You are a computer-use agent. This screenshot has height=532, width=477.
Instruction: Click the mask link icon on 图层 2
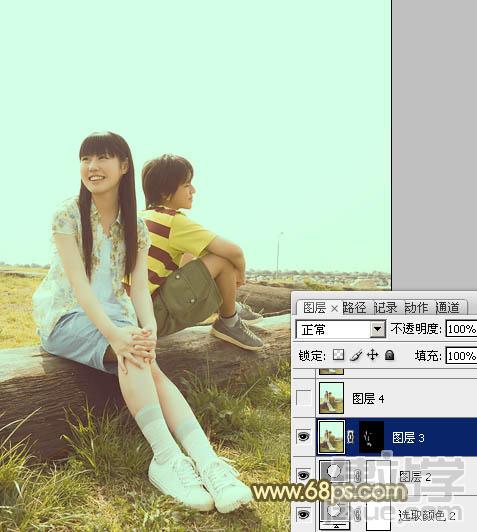pos(357,475)
